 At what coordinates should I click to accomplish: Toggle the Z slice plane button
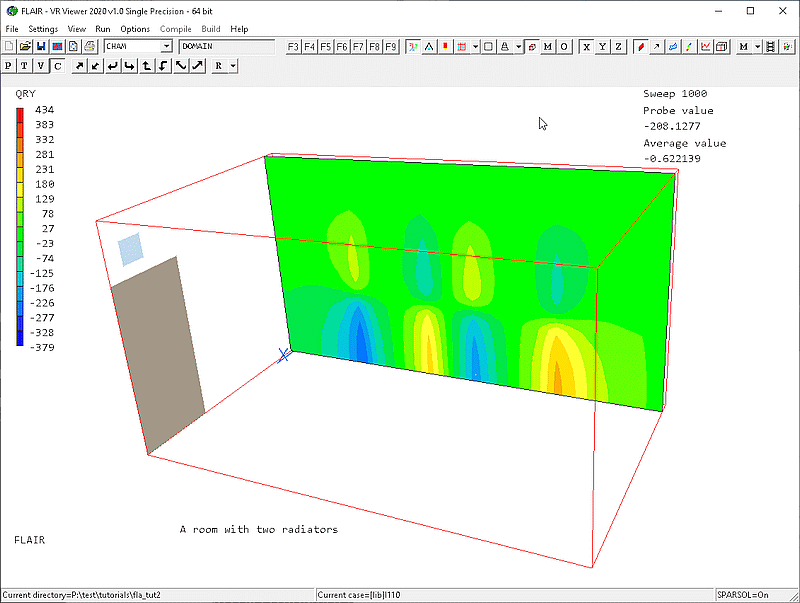(619, 47)
